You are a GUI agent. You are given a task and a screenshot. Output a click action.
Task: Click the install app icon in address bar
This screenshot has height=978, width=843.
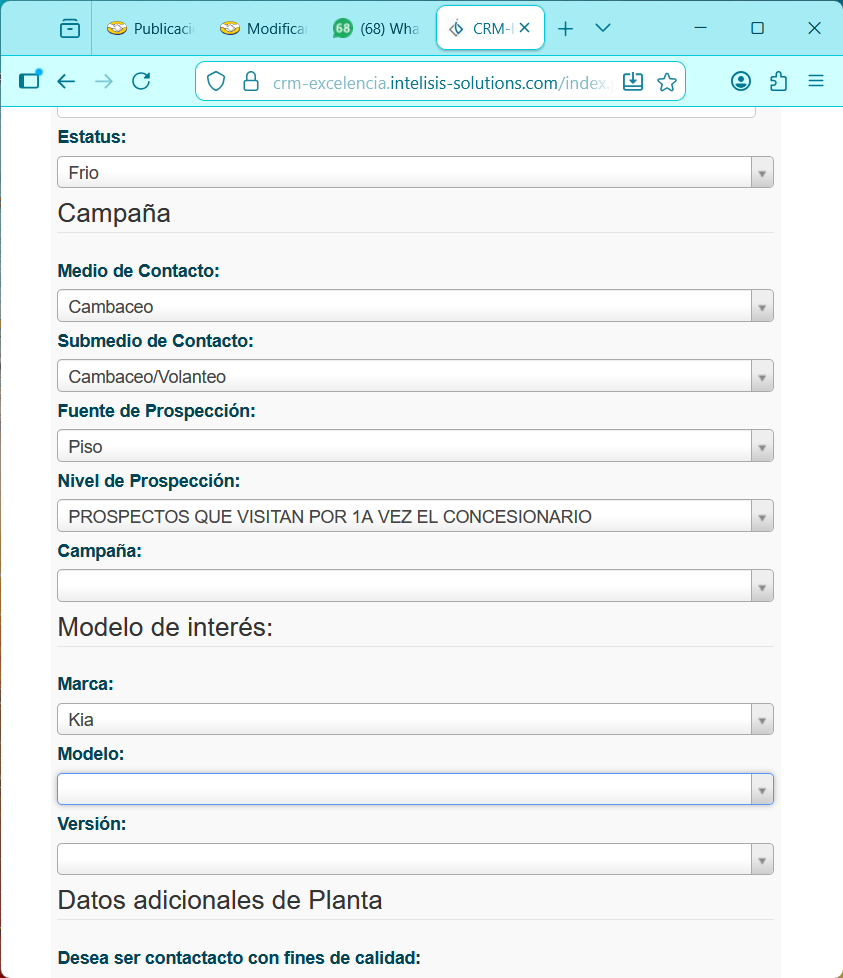click(x=632, y=82)
